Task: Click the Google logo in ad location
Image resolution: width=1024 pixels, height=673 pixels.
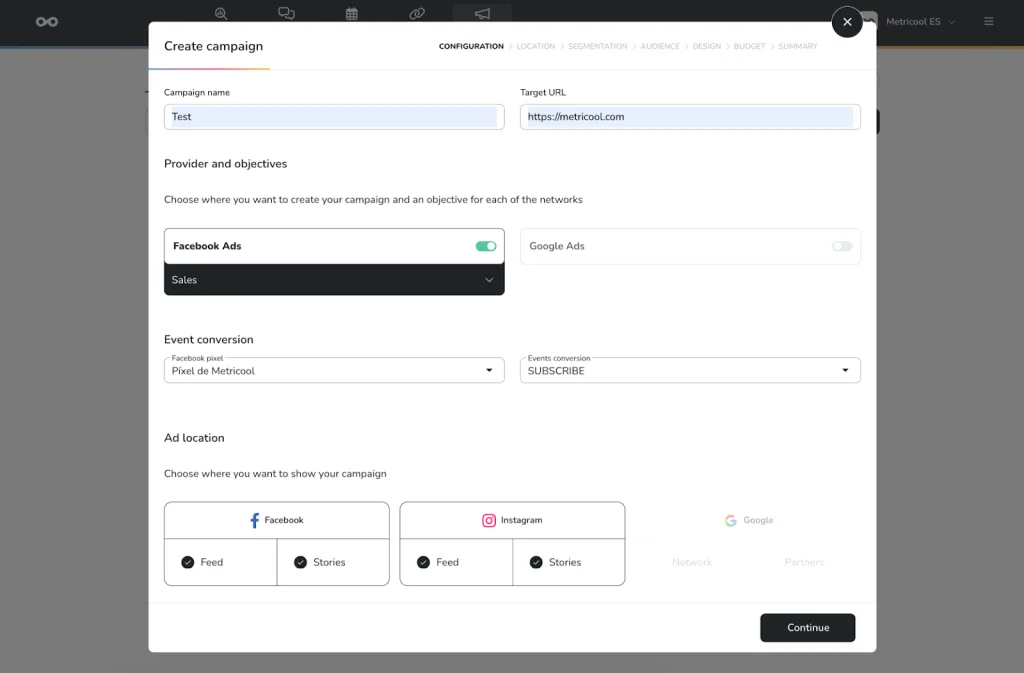Action: coord(731,520)
